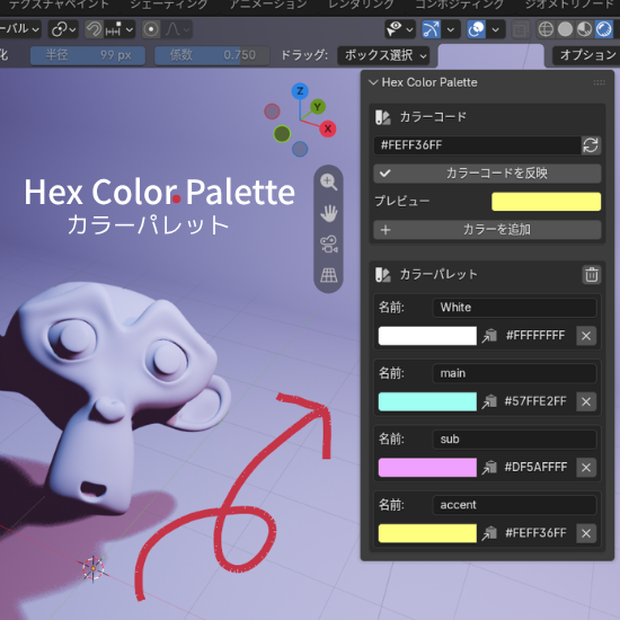Click the cyan main color swatch
620x620 pixels.
coord(427,402)
